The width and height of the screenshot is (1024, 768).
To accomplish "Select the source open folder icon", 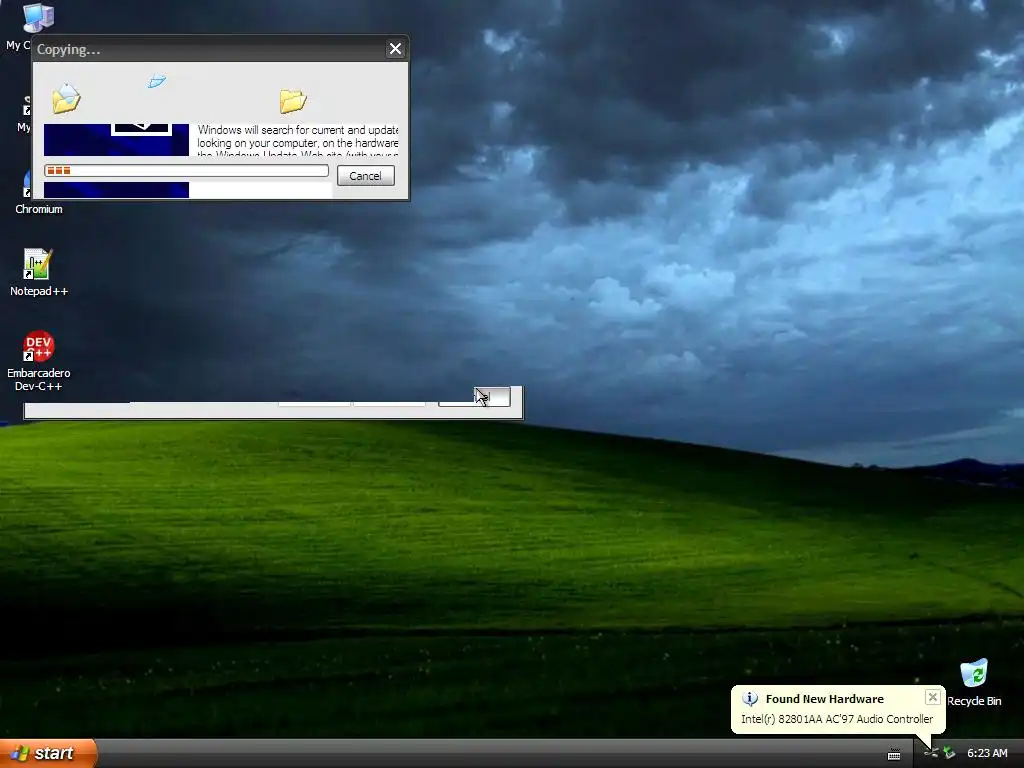I will pos(66,99).
